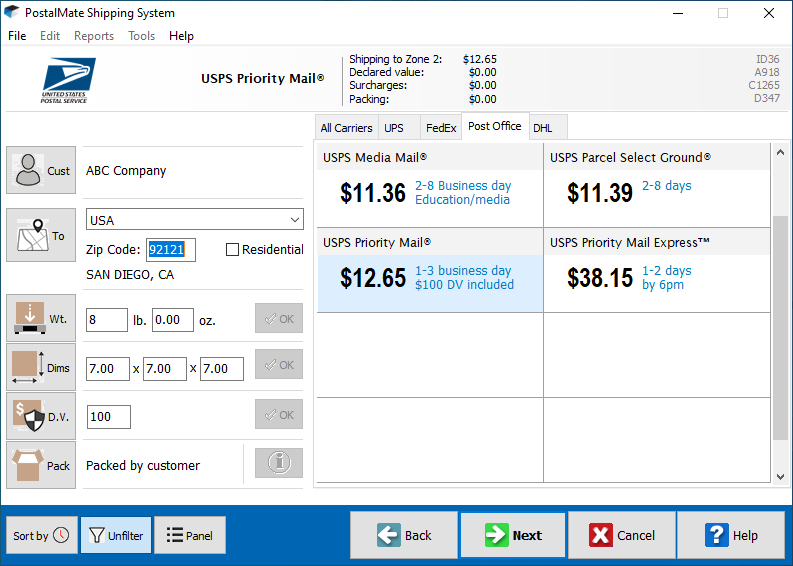Click the Packing: $0.00 line
Viewport: 793px width, 566px height.
[423, 99]
